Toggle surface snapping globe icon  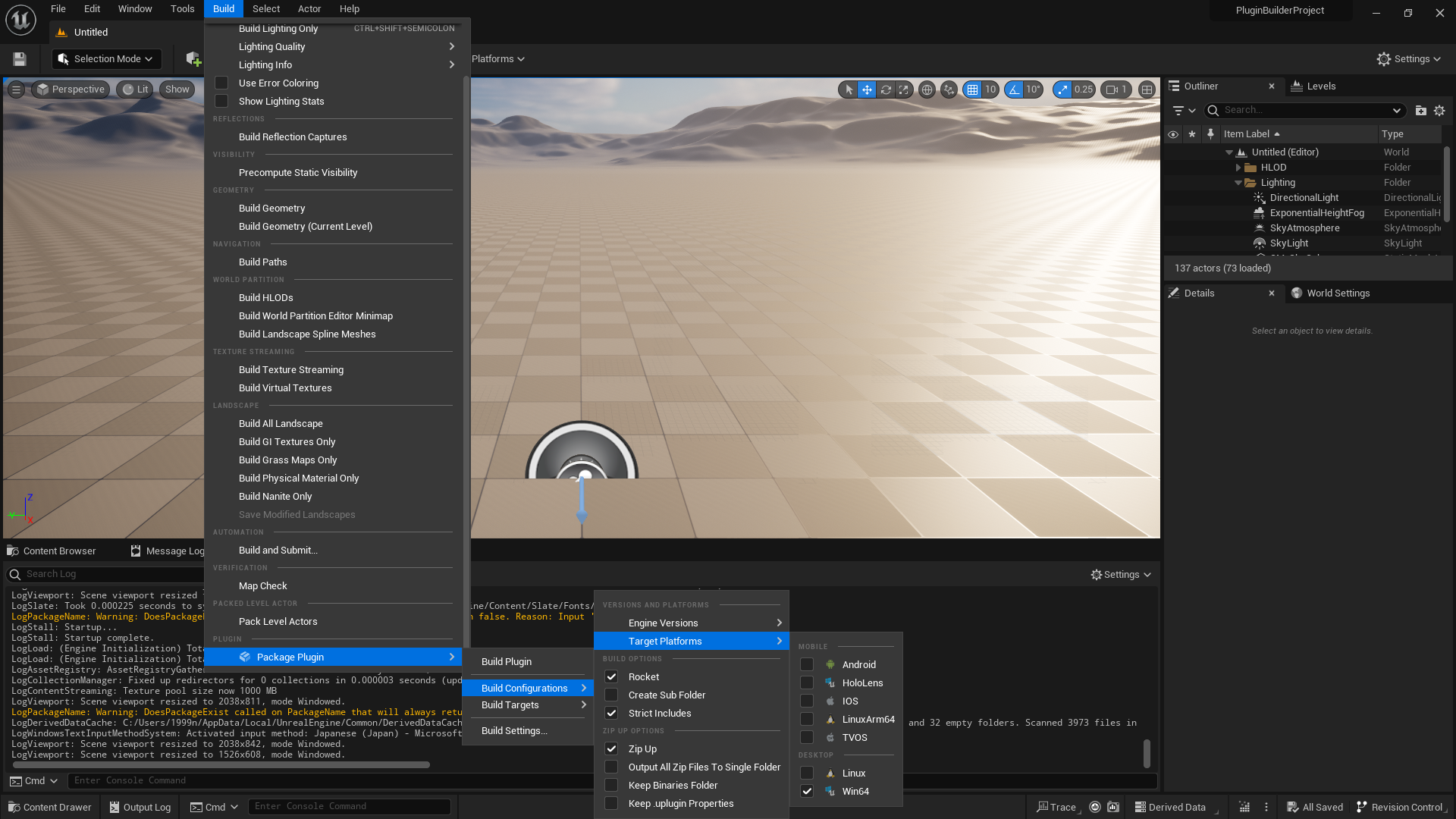point(927,89)
